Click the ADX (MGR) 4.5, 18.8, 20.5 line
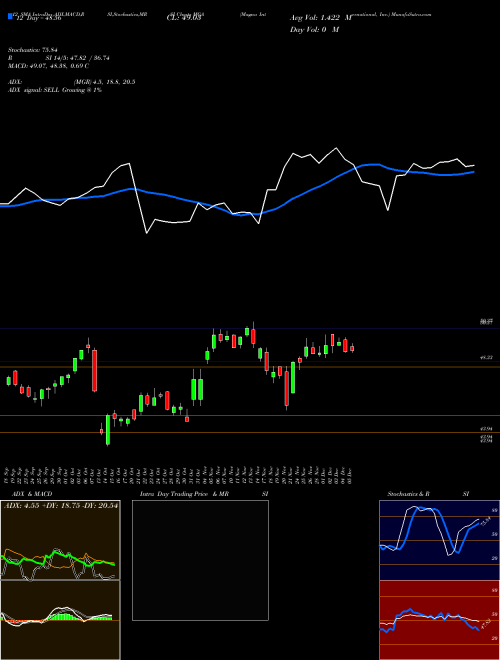 [x=72, y=82]
